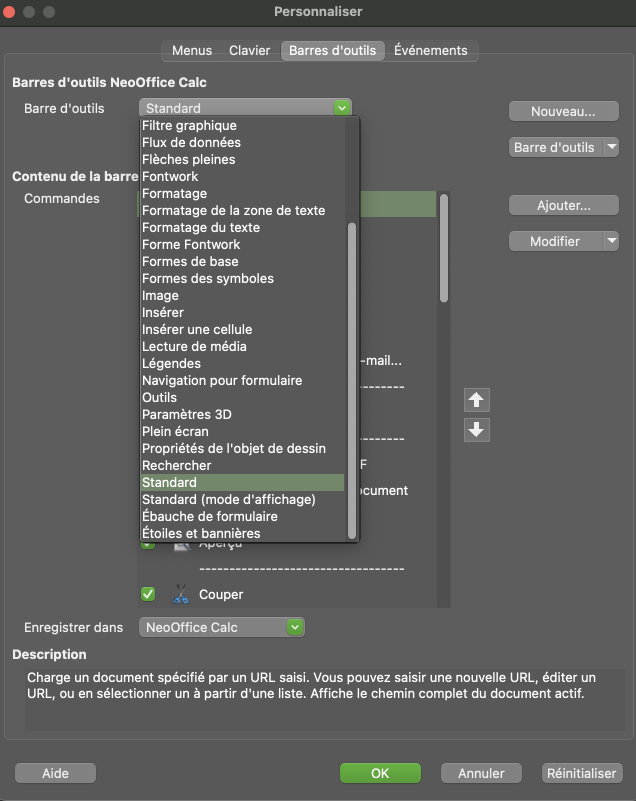The image size is (636, 801).
Task: Click the toolbar dropdown list scrollbar
Action: pyautogui.click(x=351, y=380)
